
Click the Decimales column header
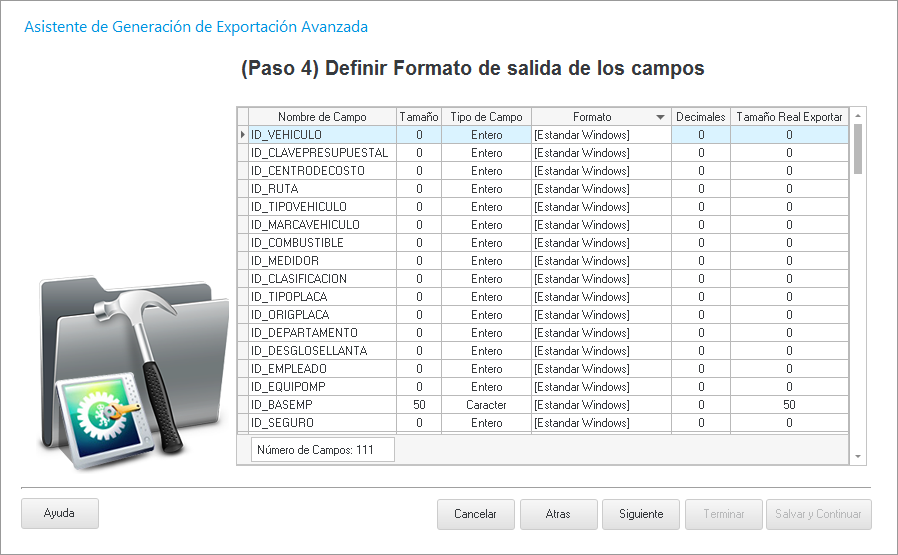click(700, 117)
